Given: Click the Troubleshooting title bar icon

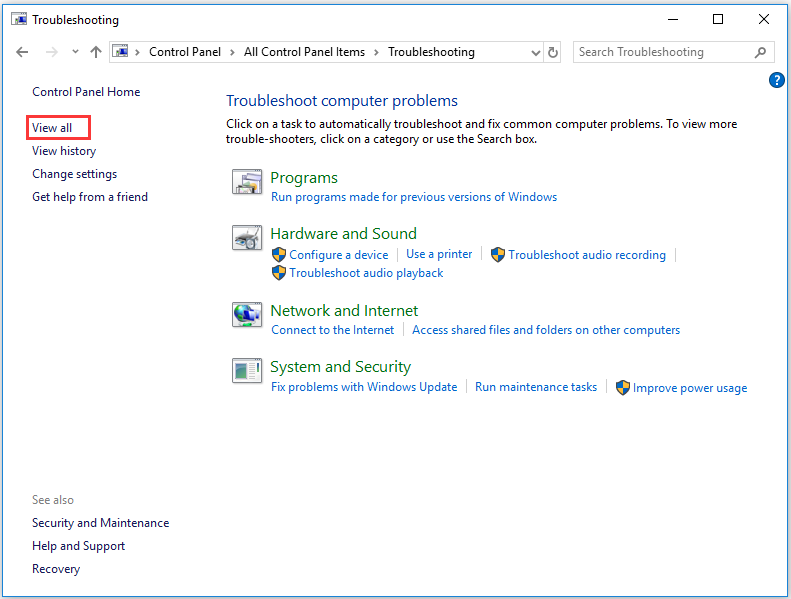Looking at the screenshot, I should pyautogui.click(x=19, y=19).
